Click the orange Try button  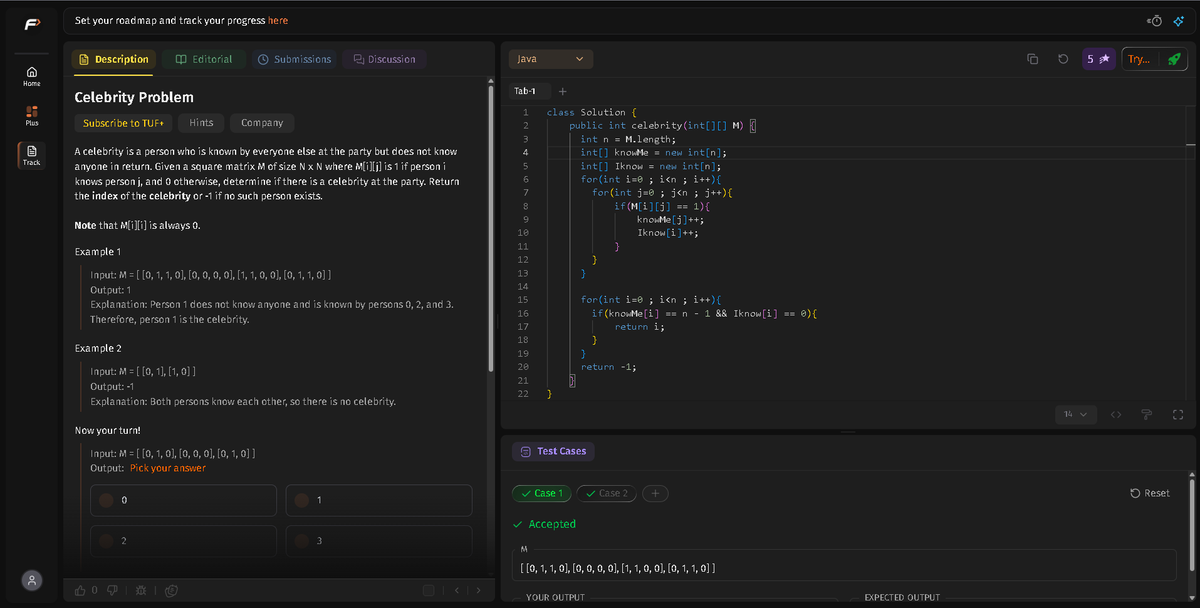1139,59
